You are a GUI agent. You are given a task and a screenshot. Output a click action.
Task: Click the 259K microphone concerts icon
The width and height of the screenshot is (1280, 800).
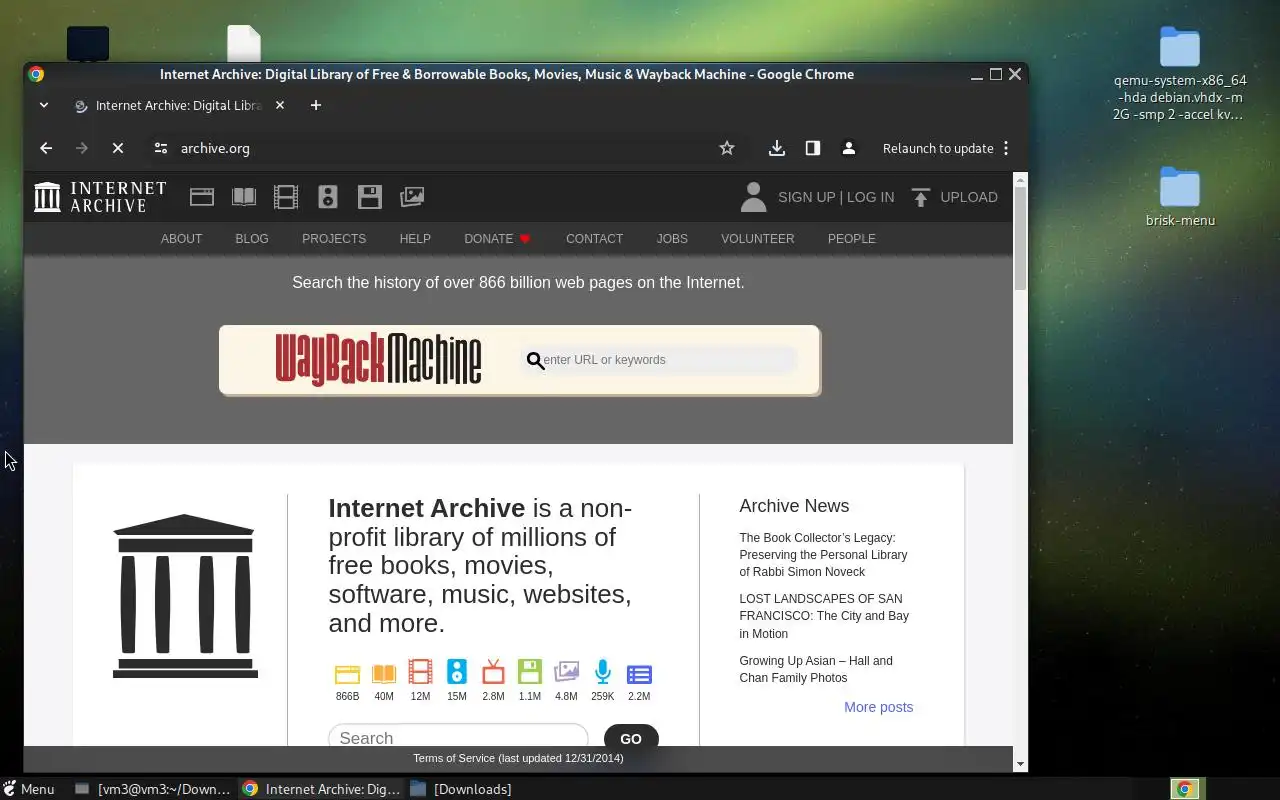(x=603, y=671)
